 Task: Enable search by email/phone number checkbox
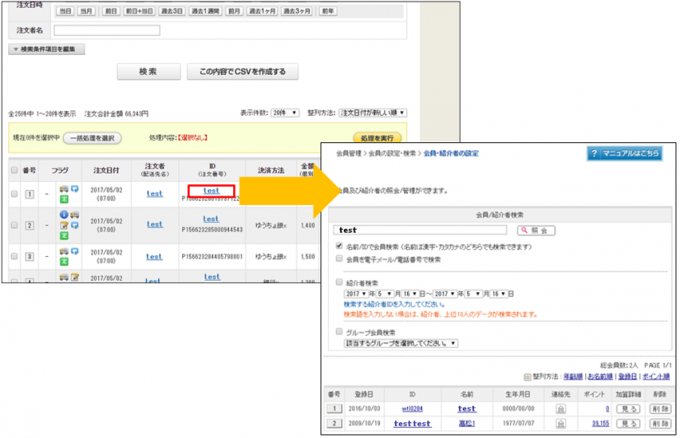(x=340, y=257)
